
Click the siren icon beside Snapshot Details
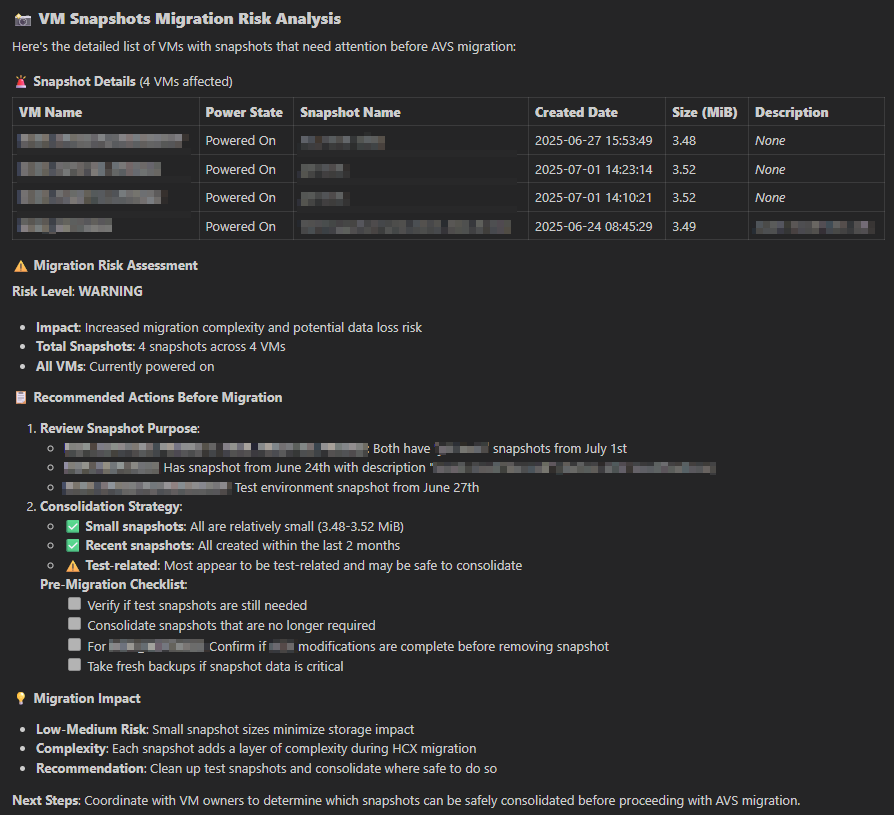tap(21, 82)
